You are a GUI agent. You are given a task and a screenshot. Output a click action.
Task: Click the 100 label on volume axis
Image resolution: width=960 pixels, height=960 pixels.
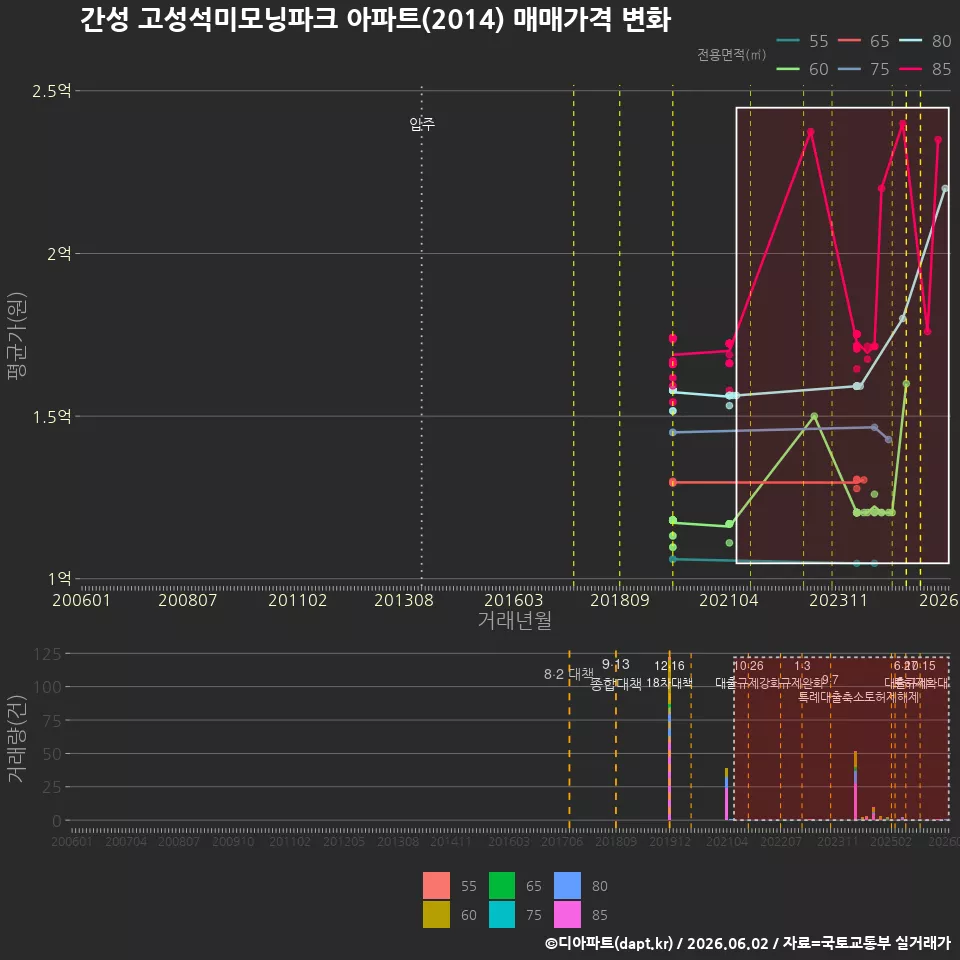click(x=48, y=687)
